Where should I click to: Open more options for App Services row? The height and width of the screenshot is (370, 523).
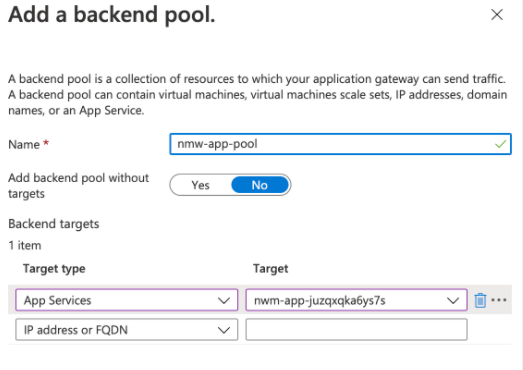point(499,300)
